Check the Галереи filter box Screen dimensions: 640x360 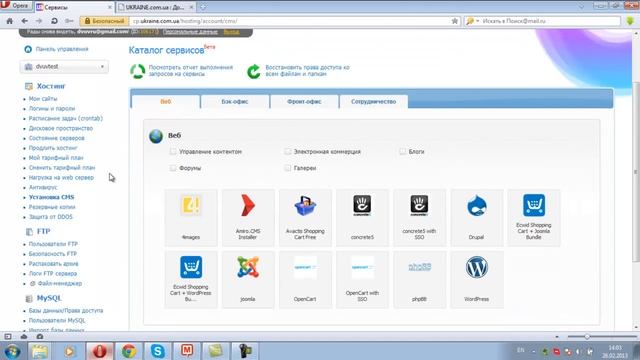click(x=288, y=168)
